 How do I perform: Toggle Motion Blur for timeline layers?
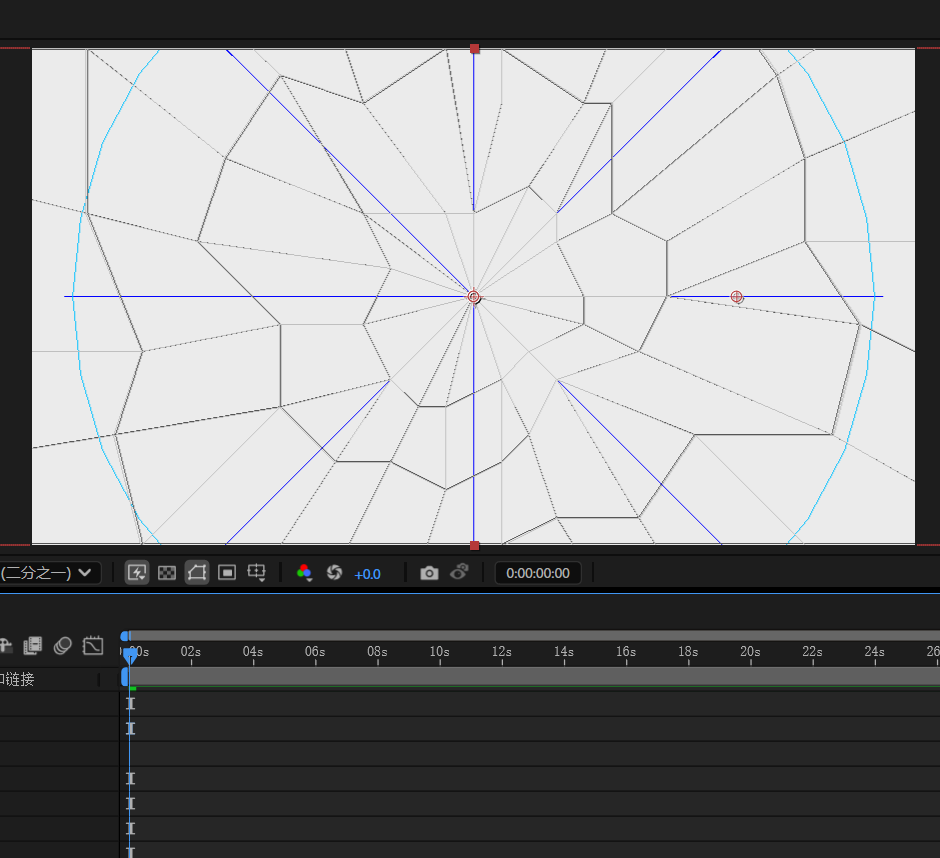coord(63,646)
